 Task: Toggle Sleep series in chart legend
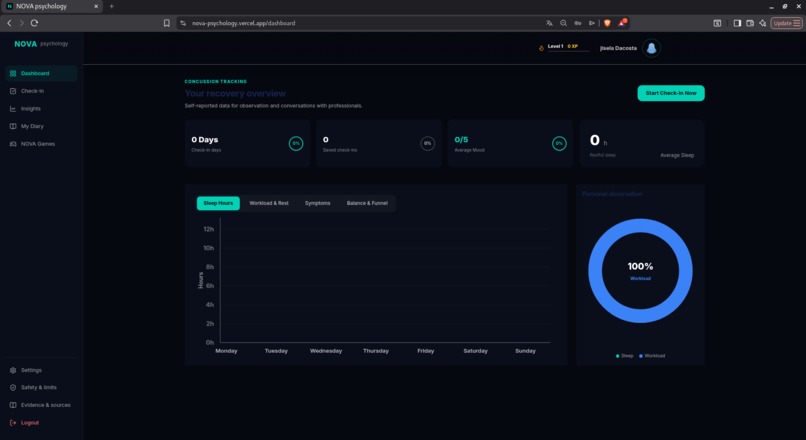tap(625, 356)
